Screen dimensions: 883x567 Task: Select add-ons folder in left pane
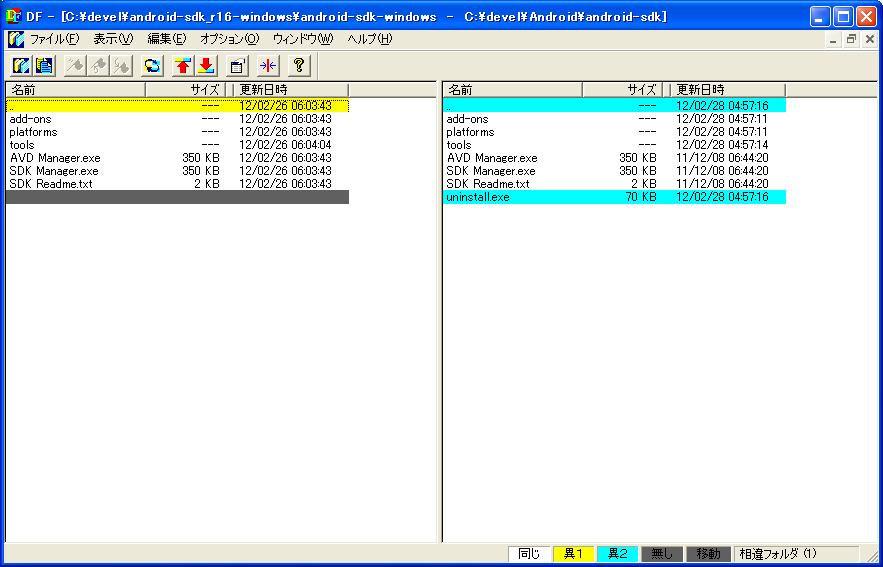pos(177,119)
